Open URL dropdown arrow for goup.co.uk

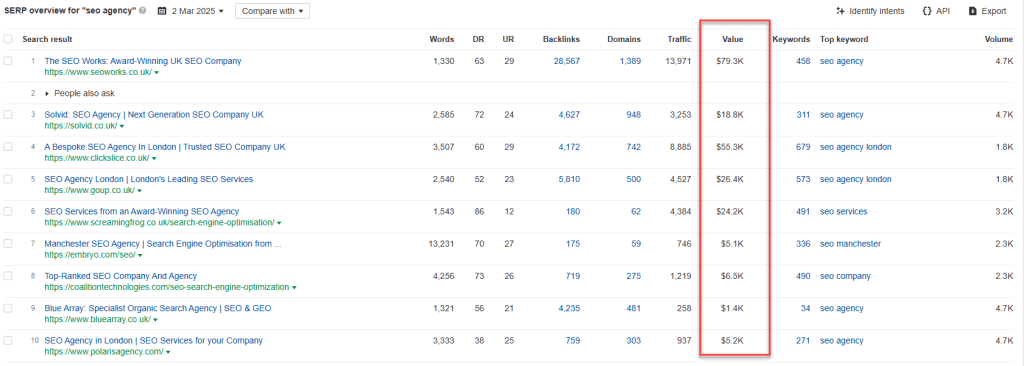[139, 191]
